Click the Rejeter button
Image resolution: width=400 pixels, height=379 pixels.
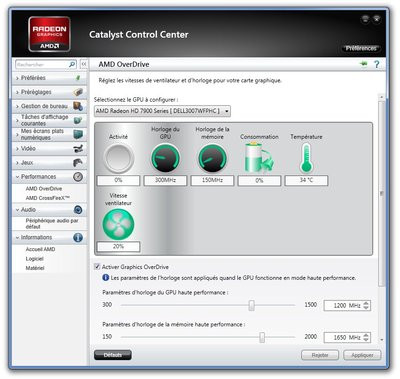coord(320,355)
